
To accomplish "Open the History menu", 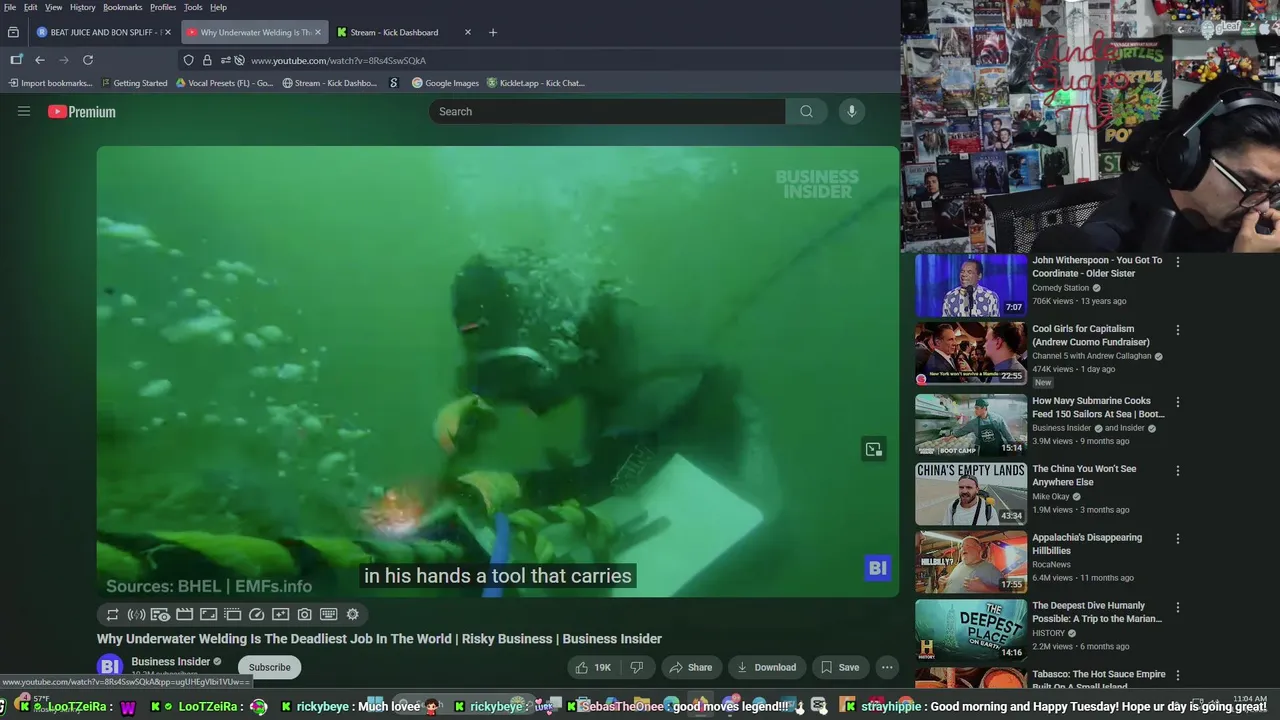I will pos(83,7).
